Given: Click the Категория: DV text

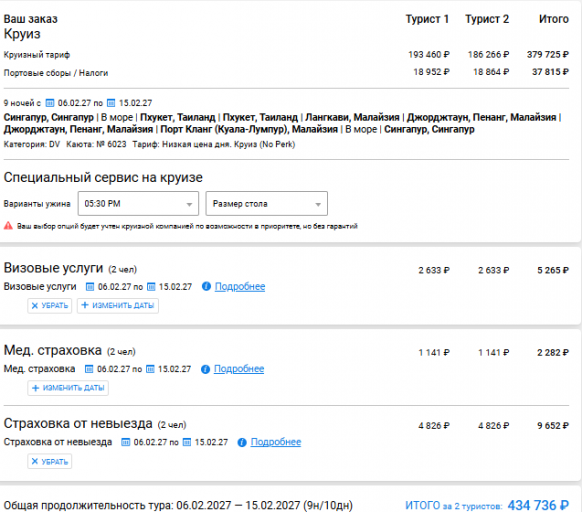Looking at the screenshot, I should pos(32,144).
